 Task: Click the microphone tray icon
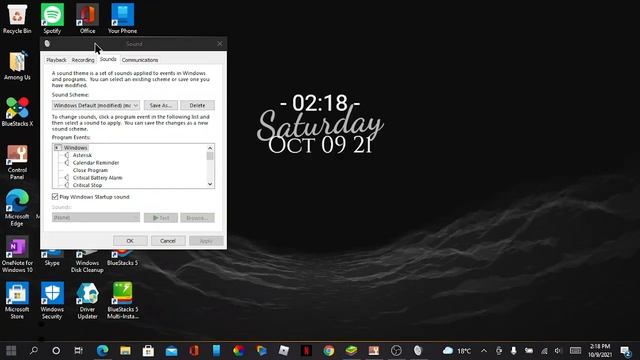513,351
